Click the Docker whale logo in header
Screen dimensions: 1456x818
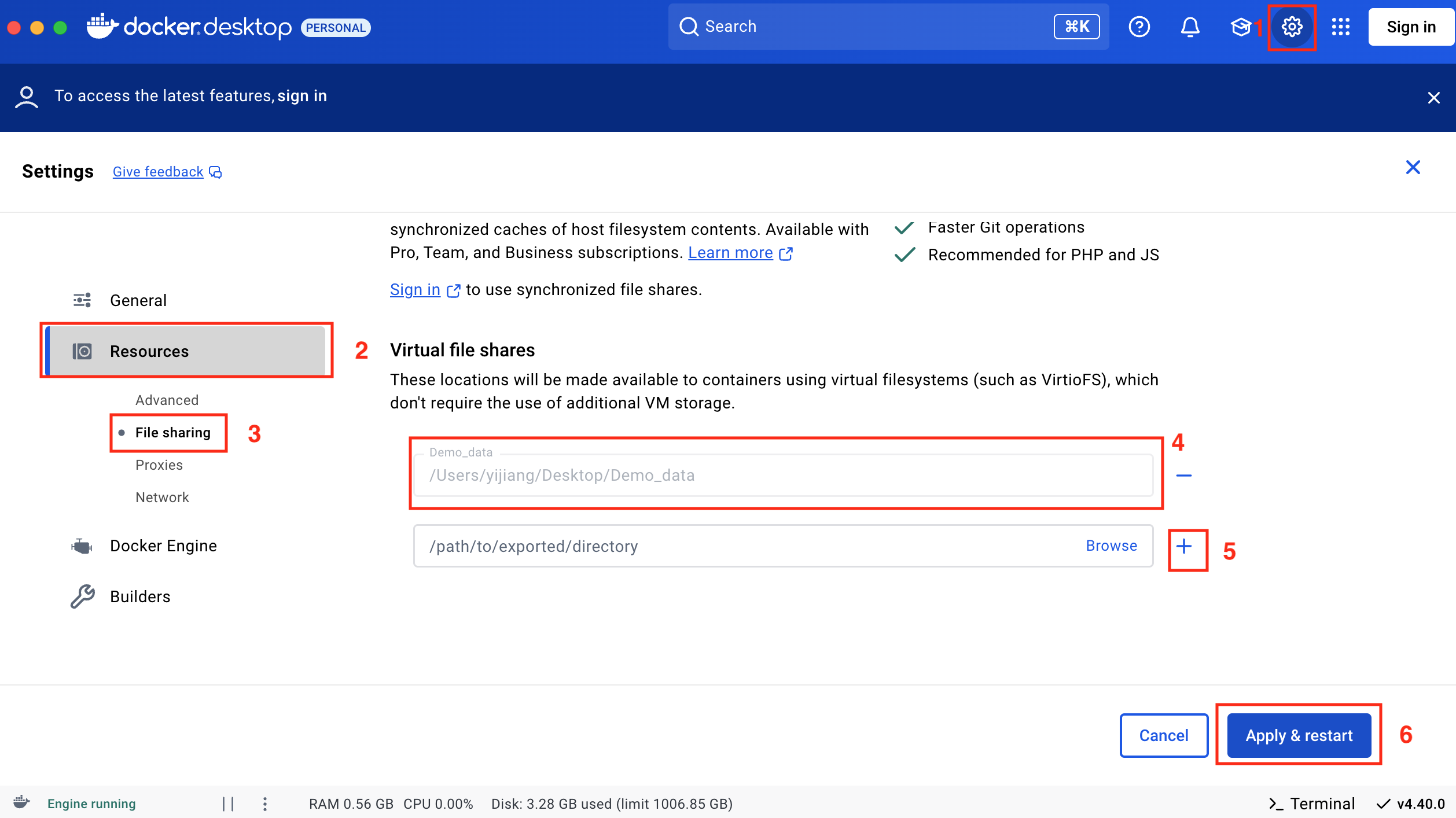coord(102,26)
